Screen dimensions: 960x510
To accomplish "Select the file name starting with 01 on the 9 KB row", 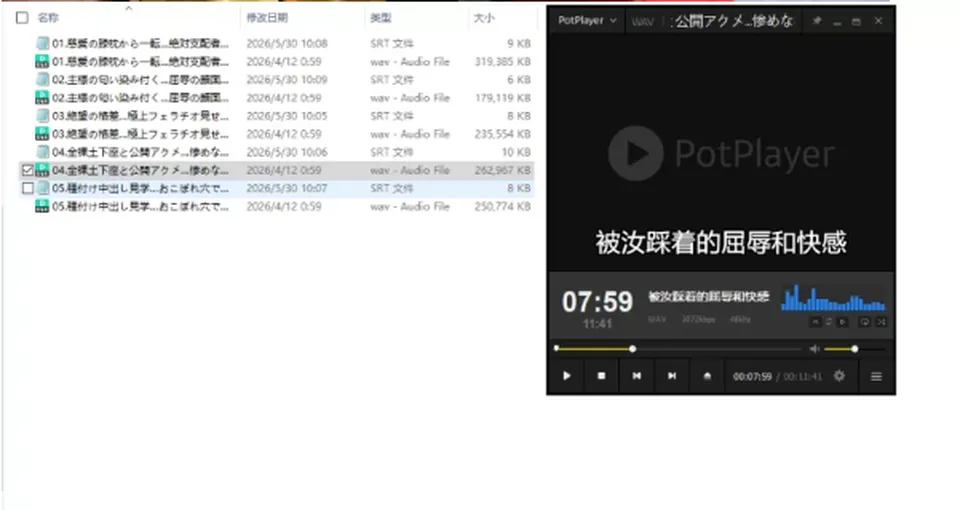I will [140, 43].
